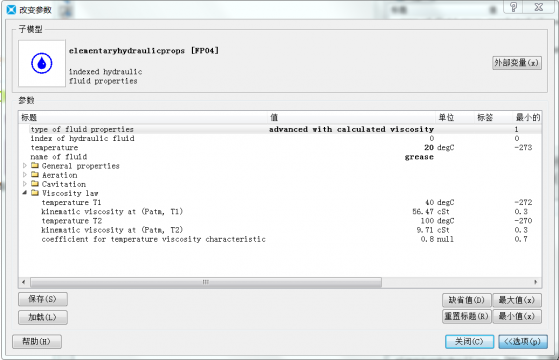Click the blue fluid droplet submodel icon
Screen dimensions: 559x360
[x=42, y=63]
